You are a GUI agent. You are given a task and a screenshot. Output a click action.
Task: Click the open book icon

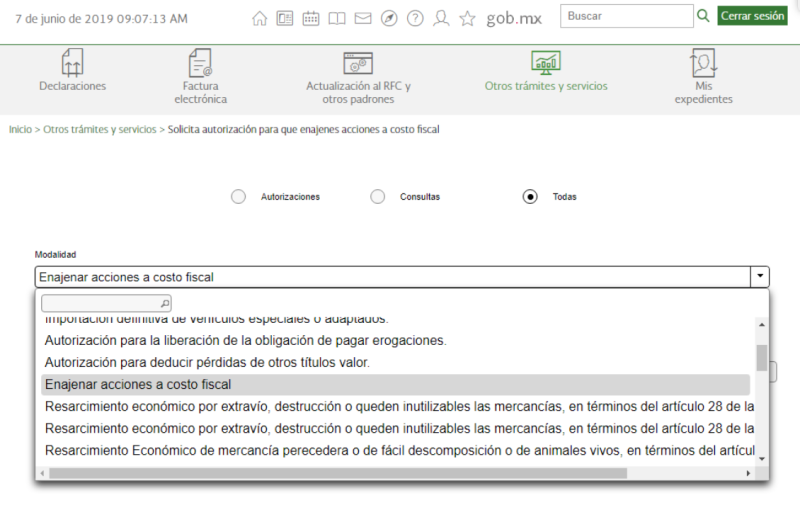pyautogui.click(x=337, y=19)
